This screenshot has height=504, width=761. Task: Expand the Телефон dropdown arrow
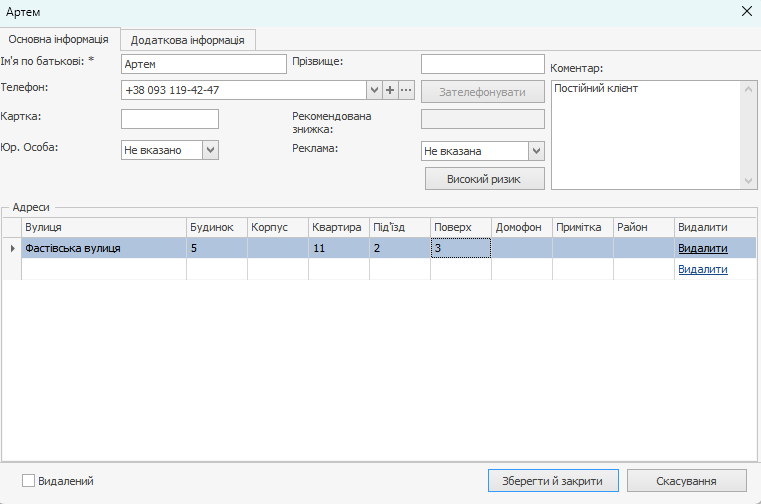click(374, 90)
